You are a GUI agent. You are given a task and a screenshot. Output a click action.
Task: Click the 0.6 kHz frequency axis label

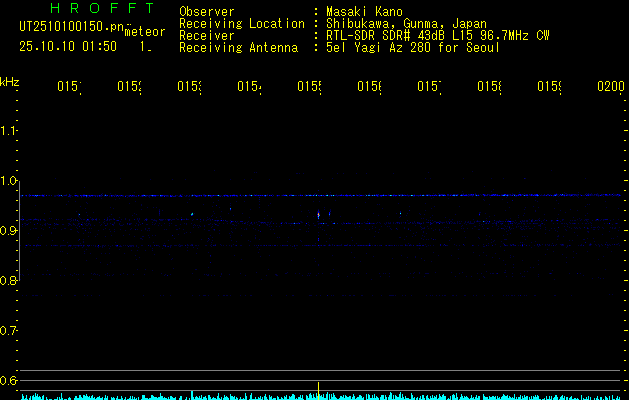pos(9,380)
